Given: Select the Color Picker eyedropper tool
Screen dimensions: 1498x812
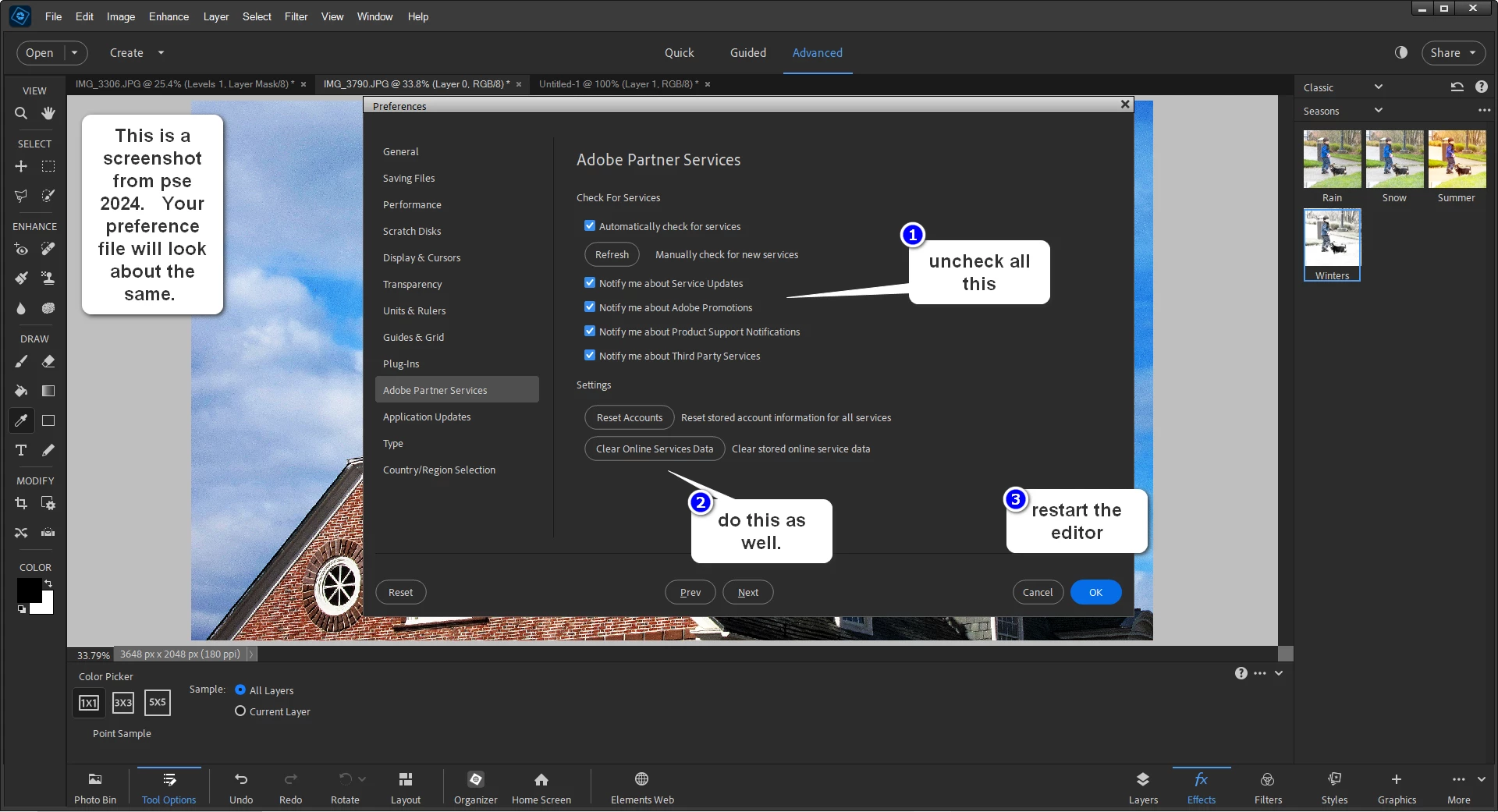Looking at the screenshot, I should [21, 420].
